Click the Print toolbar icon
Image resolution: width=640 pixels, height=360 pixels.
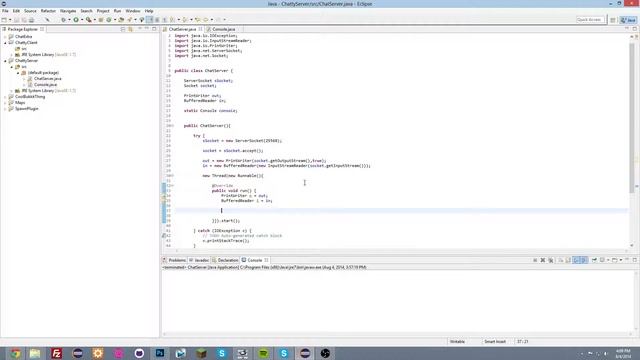coord(31,20)
